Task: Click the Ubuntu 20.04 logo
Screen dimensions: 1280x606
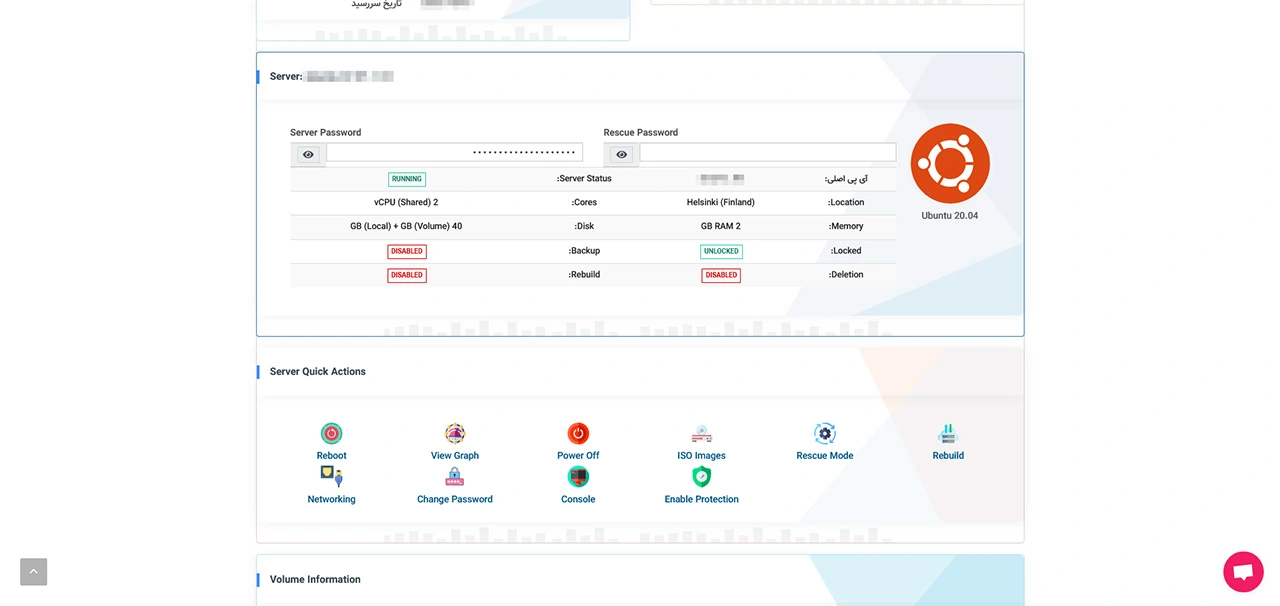Action: pos(950,164)
